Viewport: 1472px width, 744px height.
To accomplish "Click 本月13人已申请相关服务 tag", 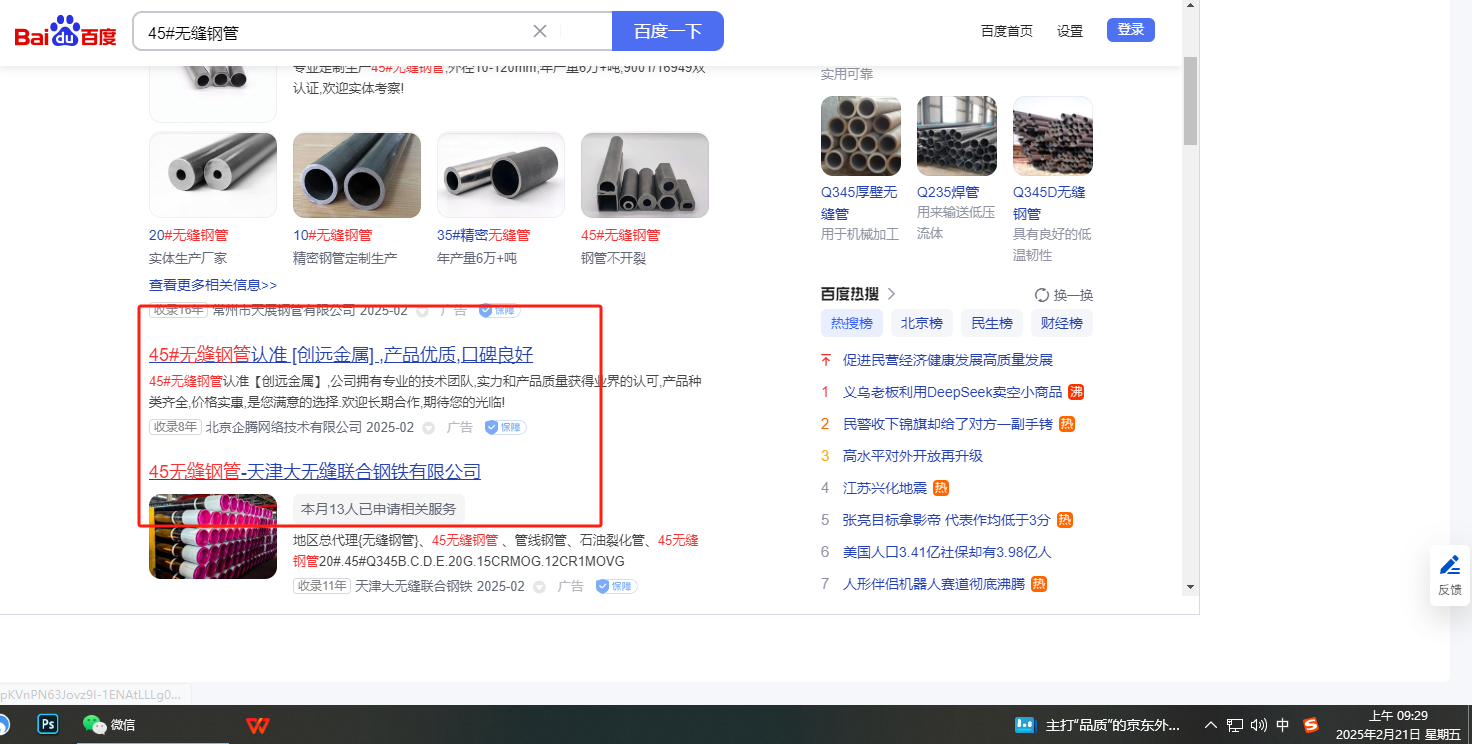I will 379,509.
